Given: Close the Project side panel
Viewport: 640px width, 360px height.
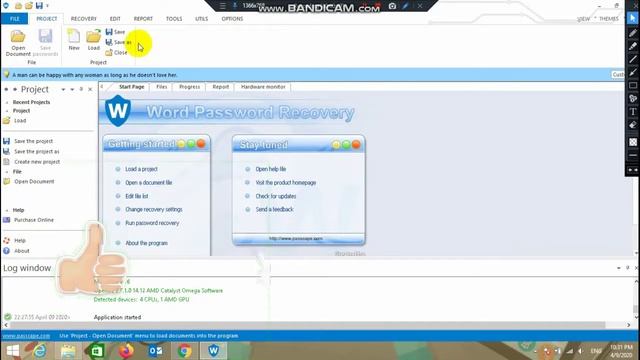Looking at the screenshot, I should coord(90,89).
